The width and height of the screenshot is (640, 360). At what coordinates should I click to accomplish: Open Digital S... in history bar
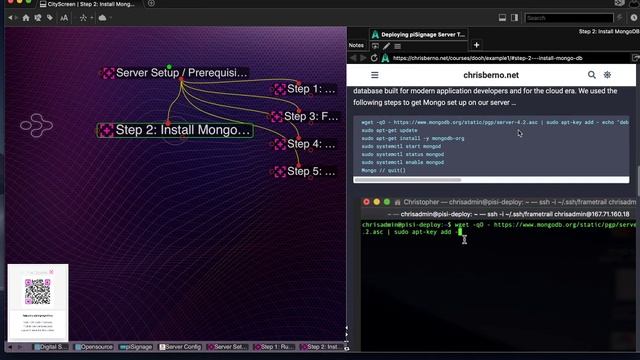tap(51, 347)
